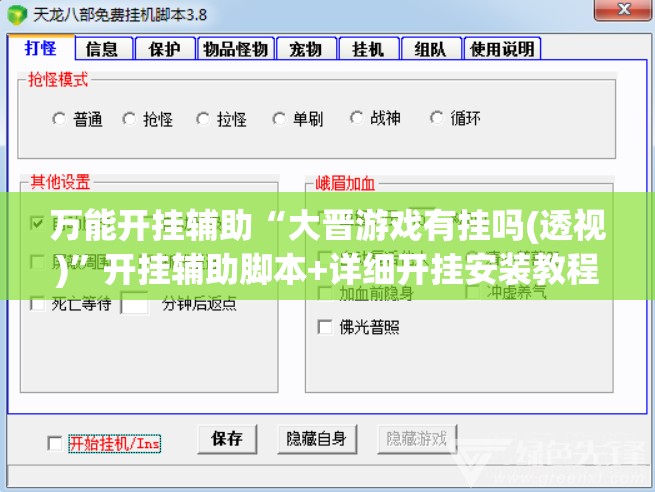
Task: Select the 拉怪 radio button
Action: pos(203,119)
